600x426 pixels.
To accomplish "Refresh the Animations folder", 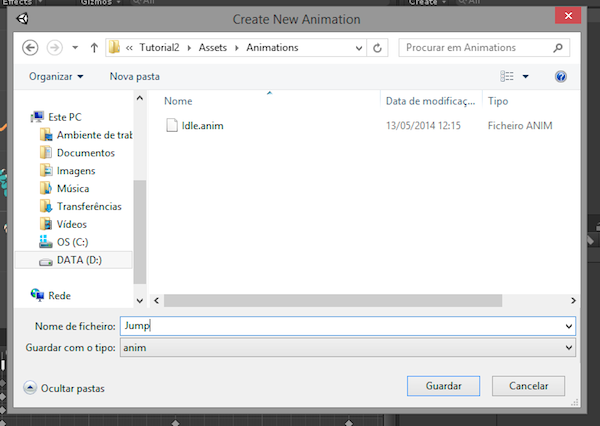I will coord(377,48).
